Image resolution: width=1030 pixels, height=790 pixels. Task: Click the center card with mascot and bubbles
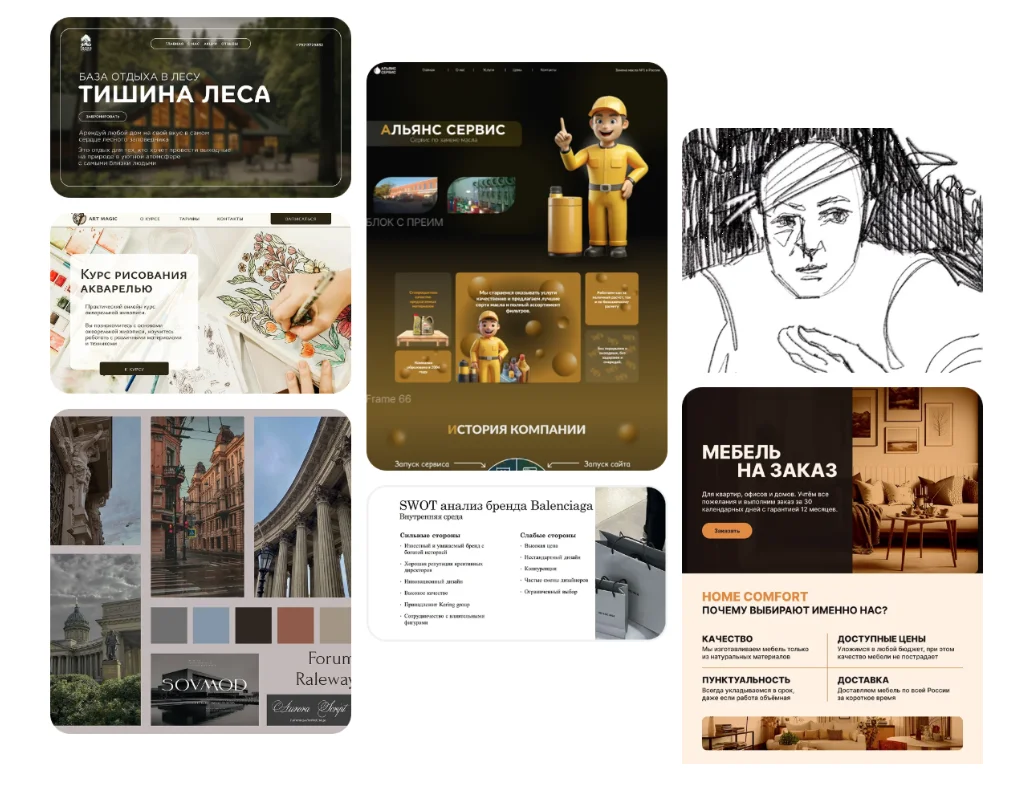click(518, 327)
